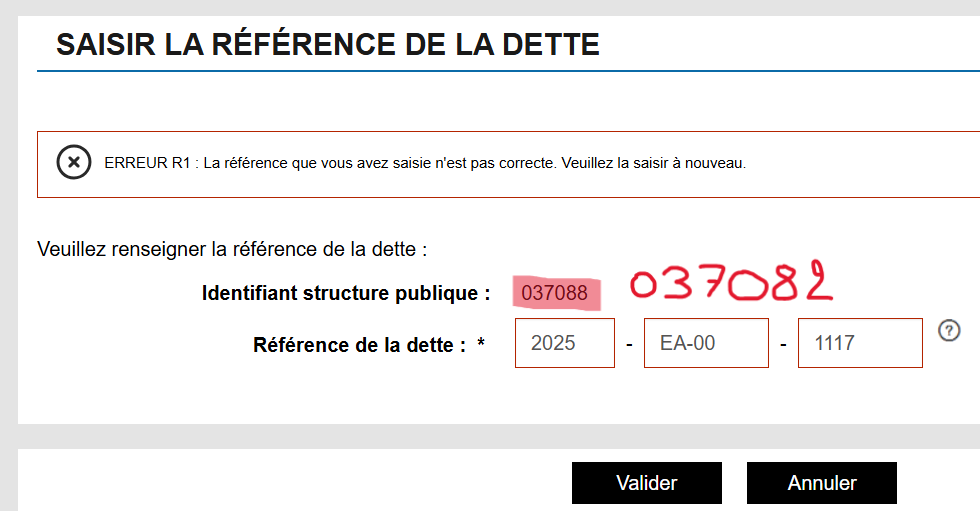Click the highlighted identifier 037088
This screenshot has height=511, width=980.
pos(555,293)
